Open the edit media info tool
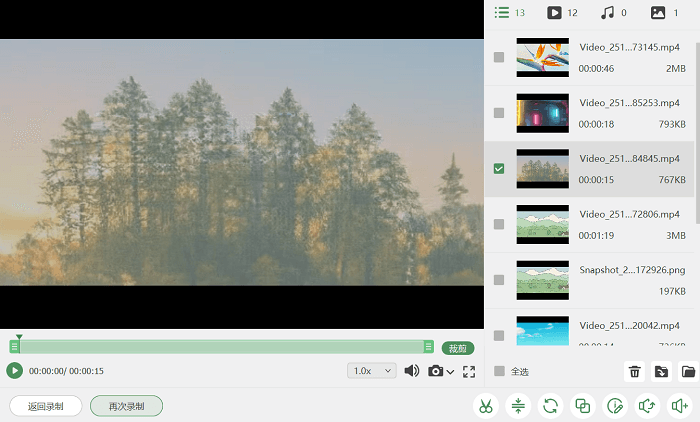Screen dimensions: 700x422 pyautogui.click(x=615, y=406)
